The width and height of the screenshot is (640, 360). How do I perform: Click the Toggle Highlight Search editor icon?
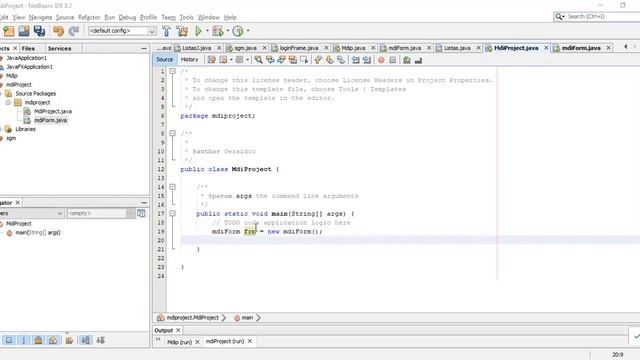pos(293,60)
